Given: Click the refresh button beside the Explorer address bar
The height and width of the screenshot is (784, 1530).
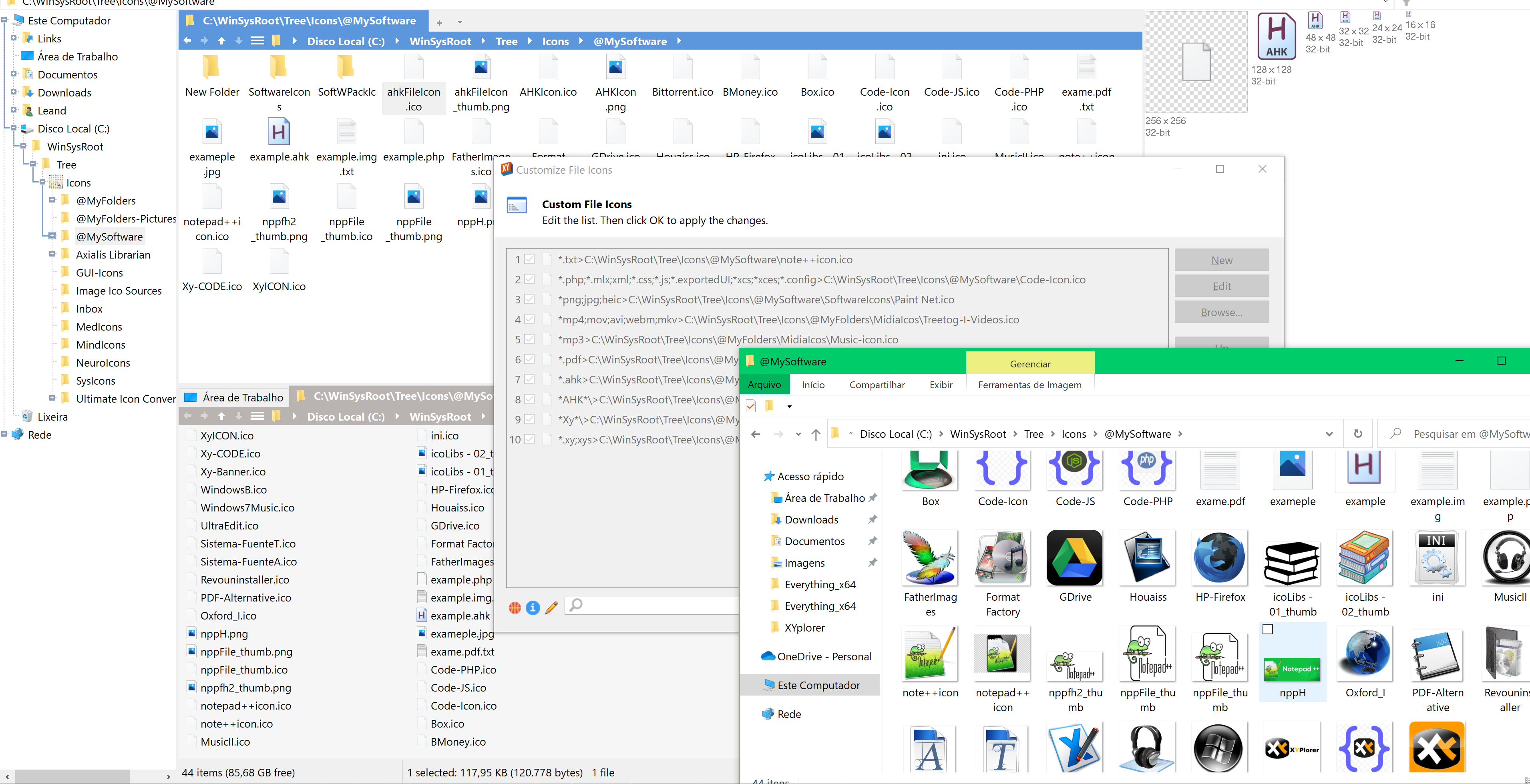Looking at the screenshot, I should coord(1358,434).
